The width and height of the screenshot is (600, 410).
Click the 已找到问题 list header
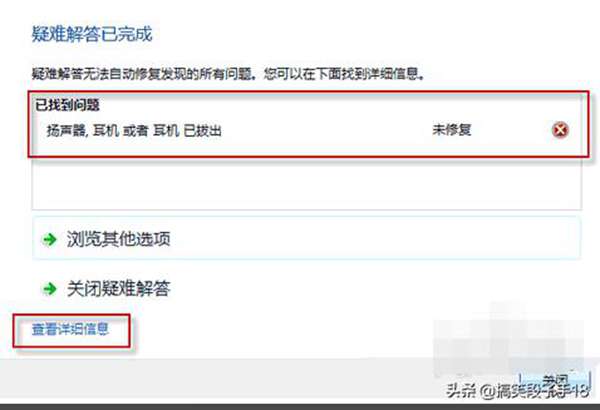pyautogui.click(x=67, y=105)
